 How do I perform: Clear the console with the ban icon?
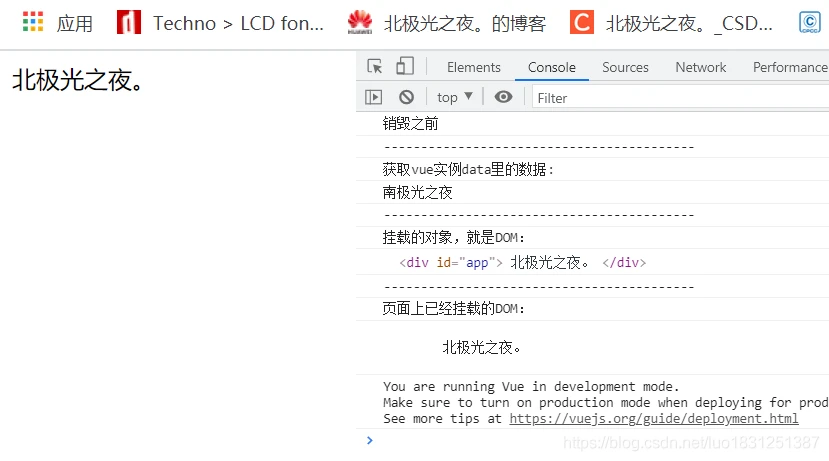click(406, 97)
